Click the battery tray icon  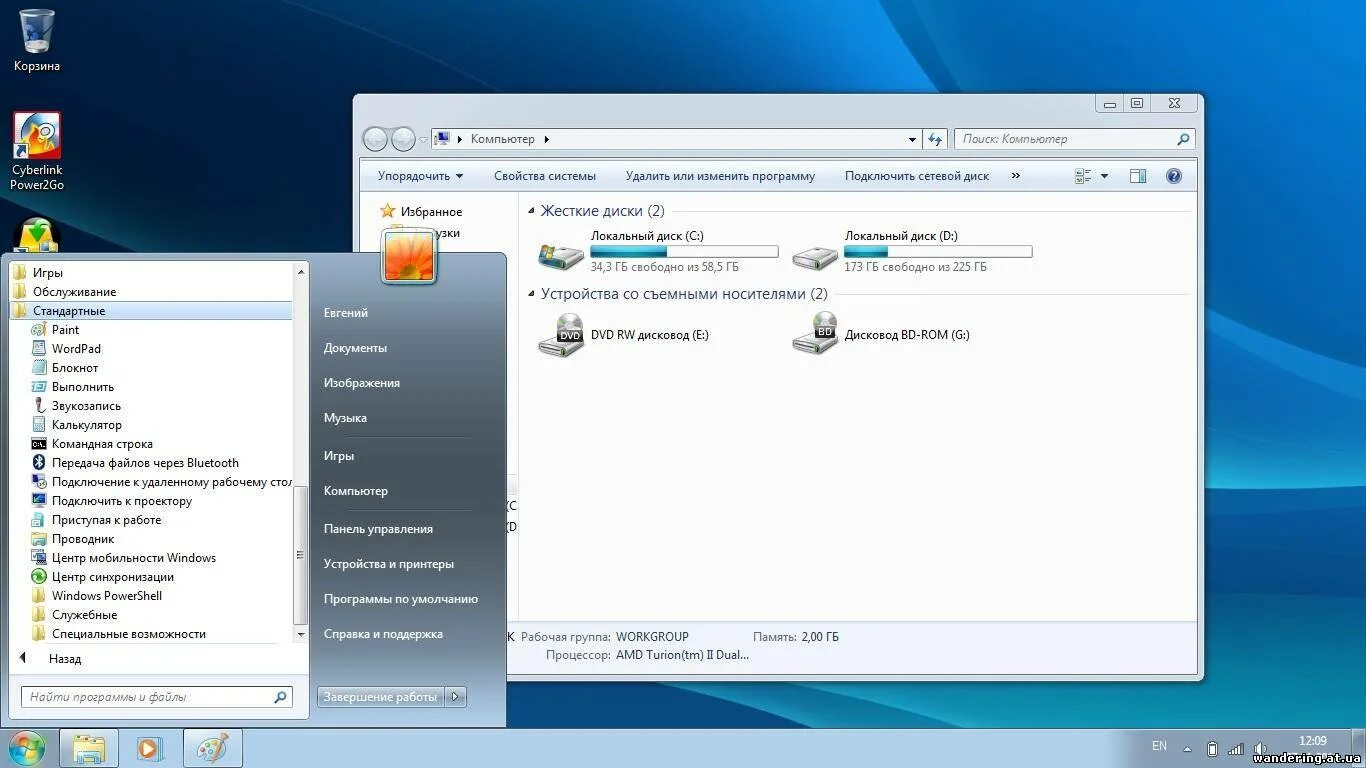click(x=1212, y=748)
